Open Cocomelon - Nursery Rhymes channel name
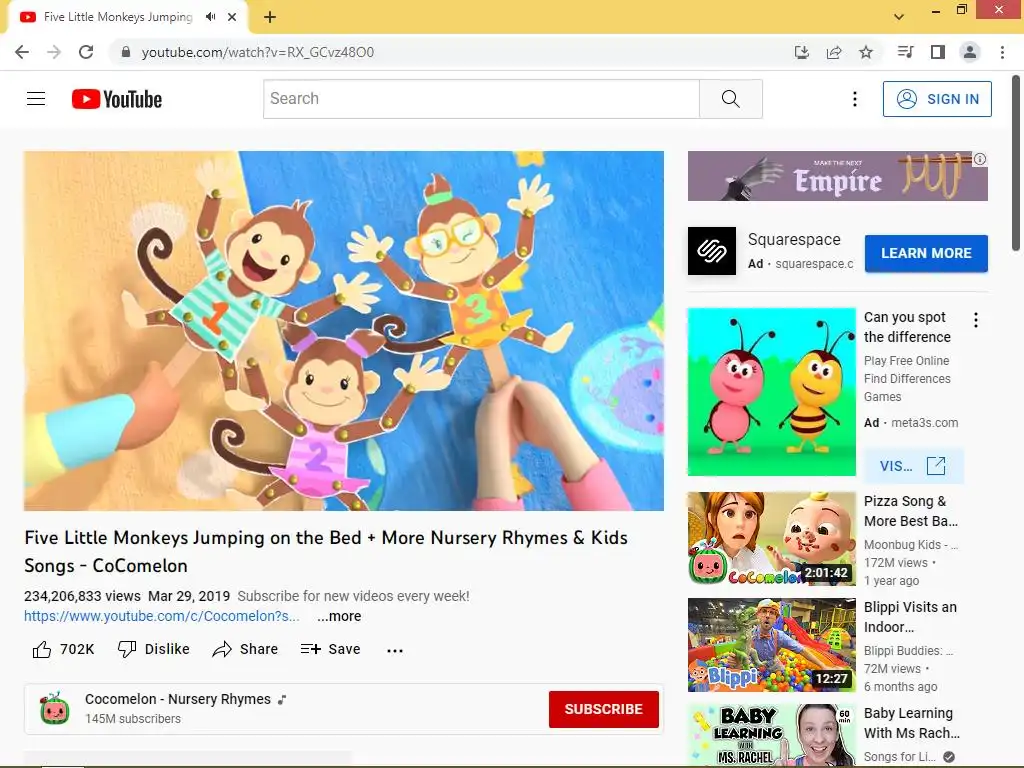The width and height of the screenshot is (1024, 768). 178,699
